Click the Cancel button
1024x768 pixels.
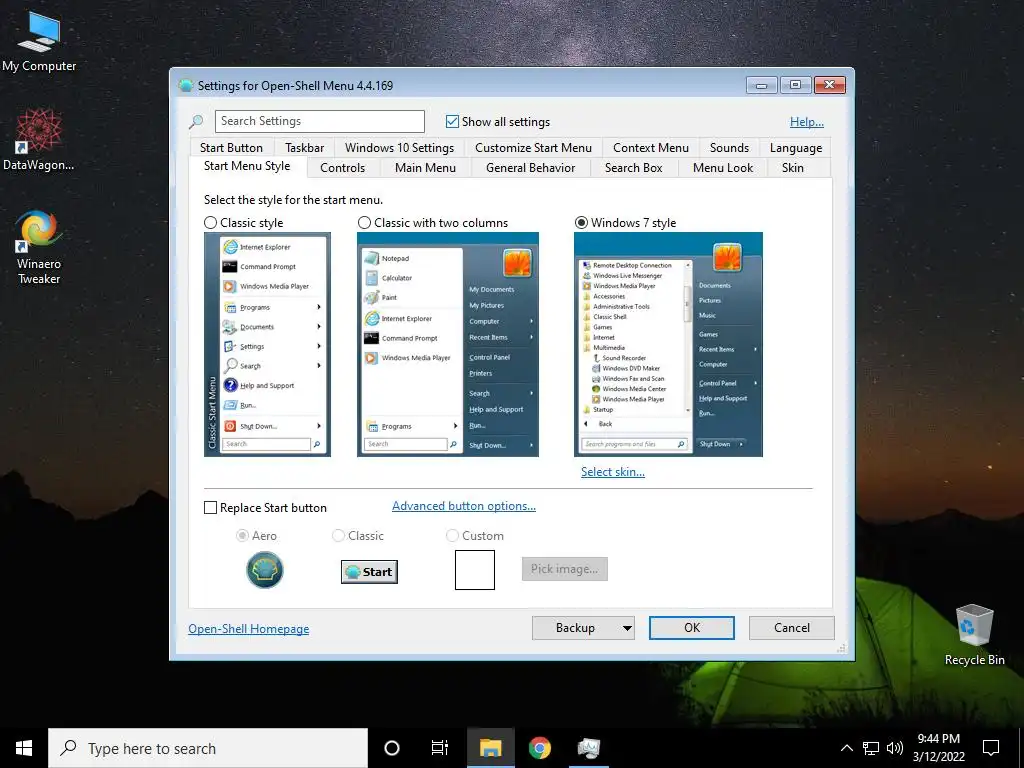[792, 628]
